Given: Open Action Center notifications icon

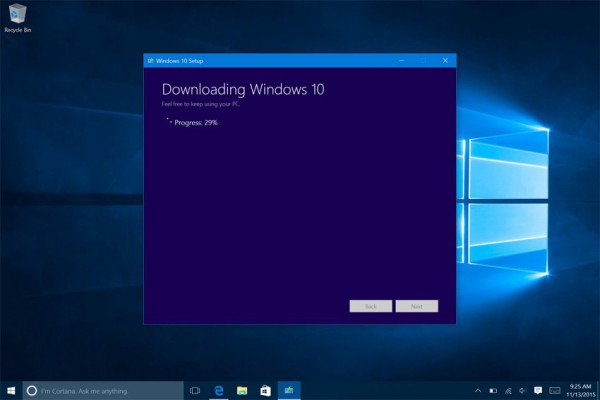Looking at the screenshot, I should [538, 390].
